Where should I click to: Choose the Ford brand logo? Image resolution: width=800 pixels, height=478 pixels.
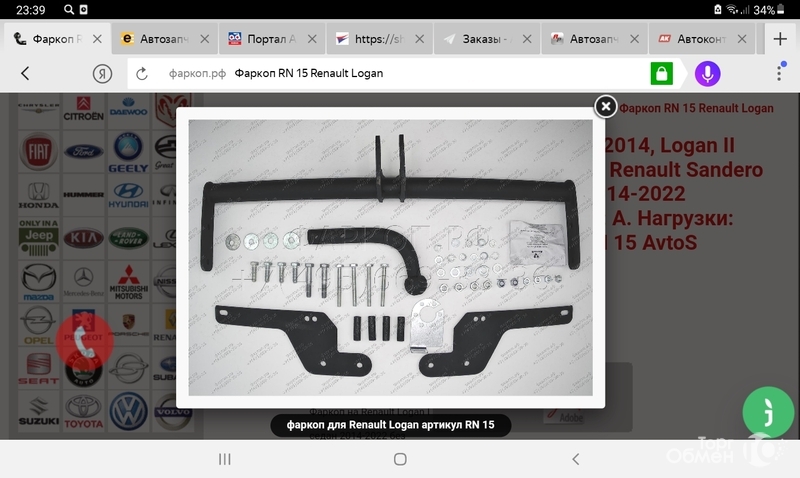click(x=83, y=152)
